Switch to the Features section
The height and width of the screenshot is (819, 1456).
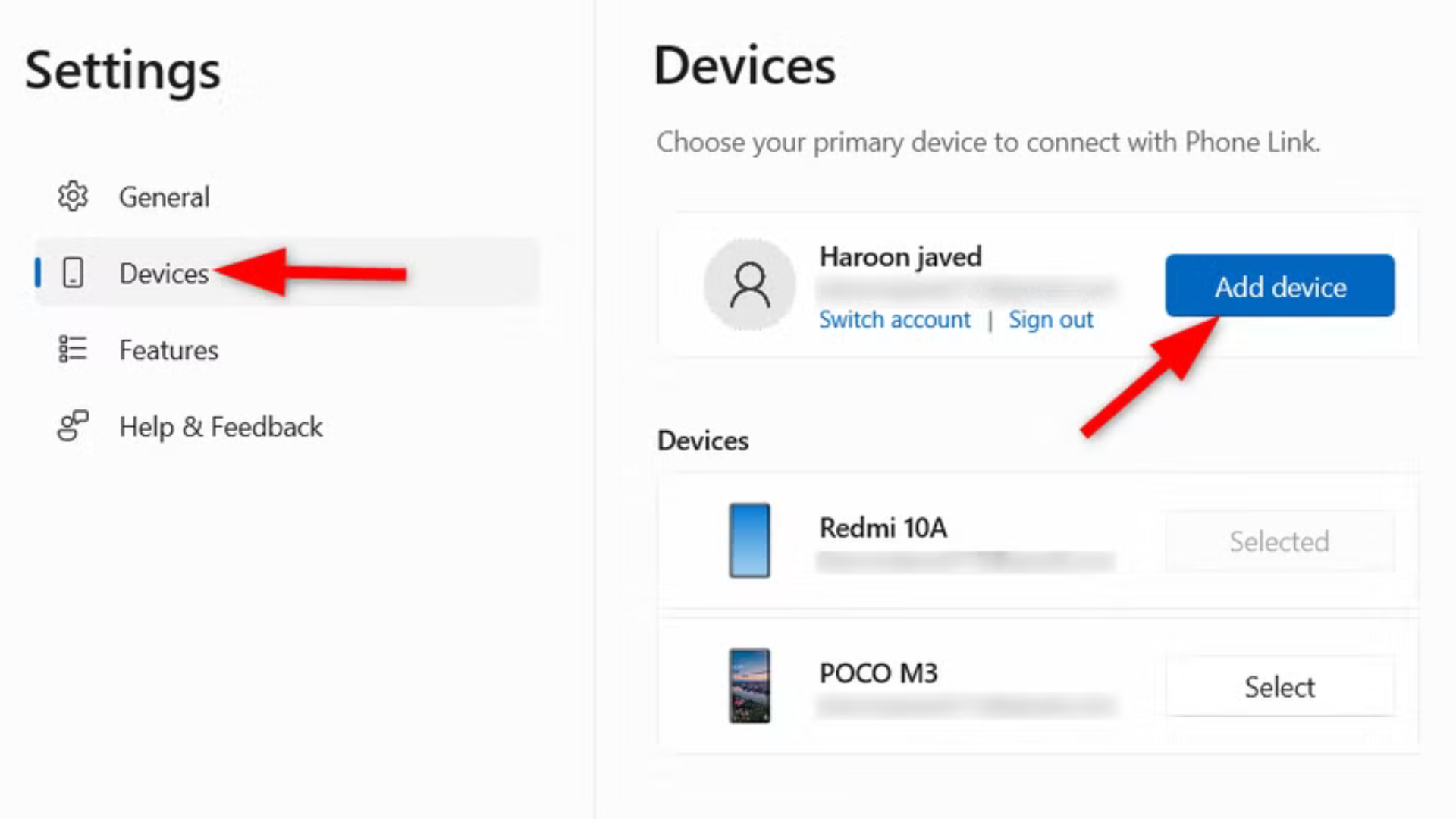click(168, 350)
